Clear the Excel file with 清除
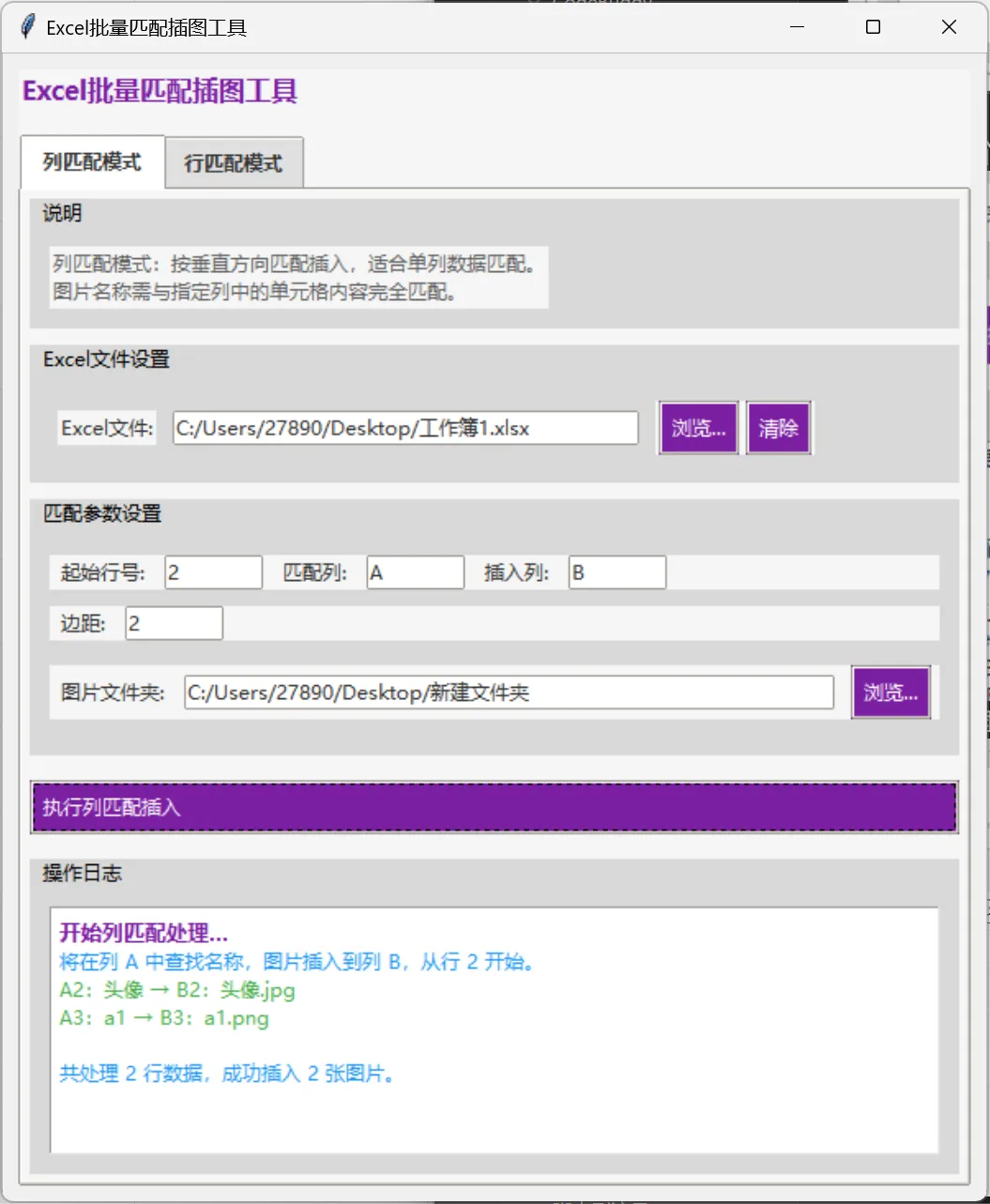990x1204 pixels. 778,428
